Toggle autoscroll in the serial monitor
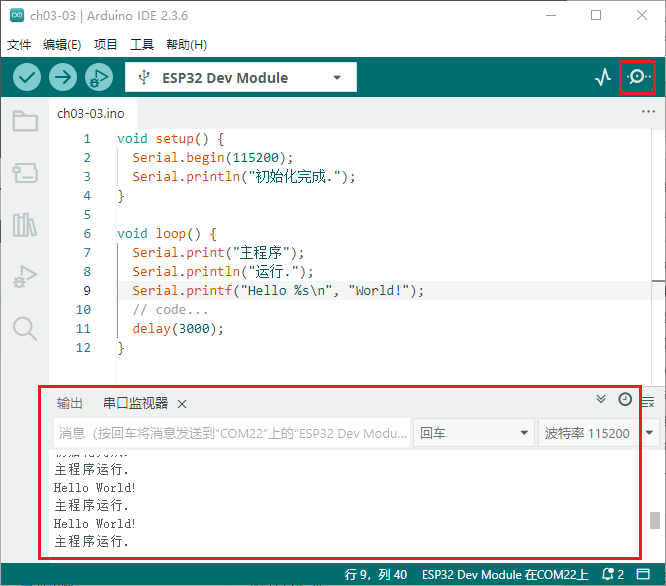666x586 pixels. [x=601, y=399]
